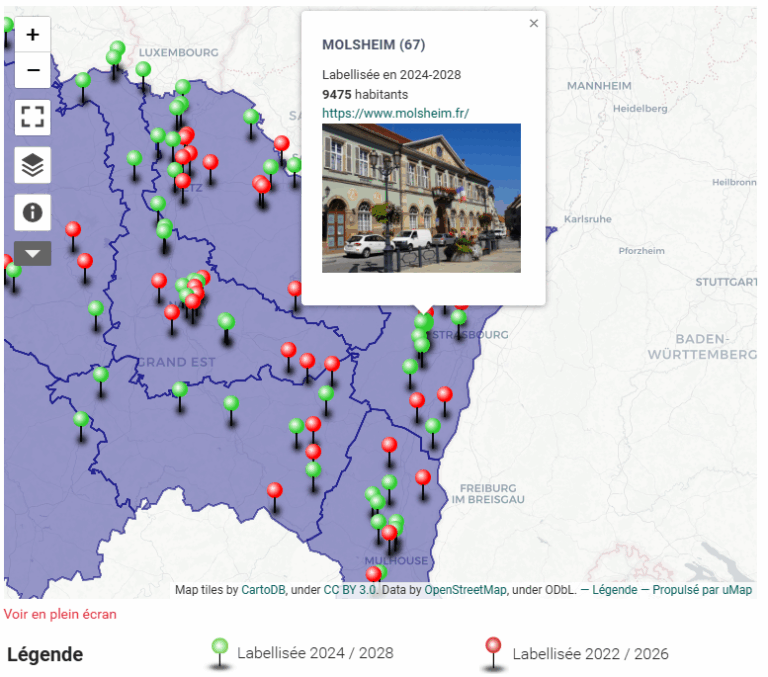Click the red marker near Mulhouse label

(x=389, y=534)
